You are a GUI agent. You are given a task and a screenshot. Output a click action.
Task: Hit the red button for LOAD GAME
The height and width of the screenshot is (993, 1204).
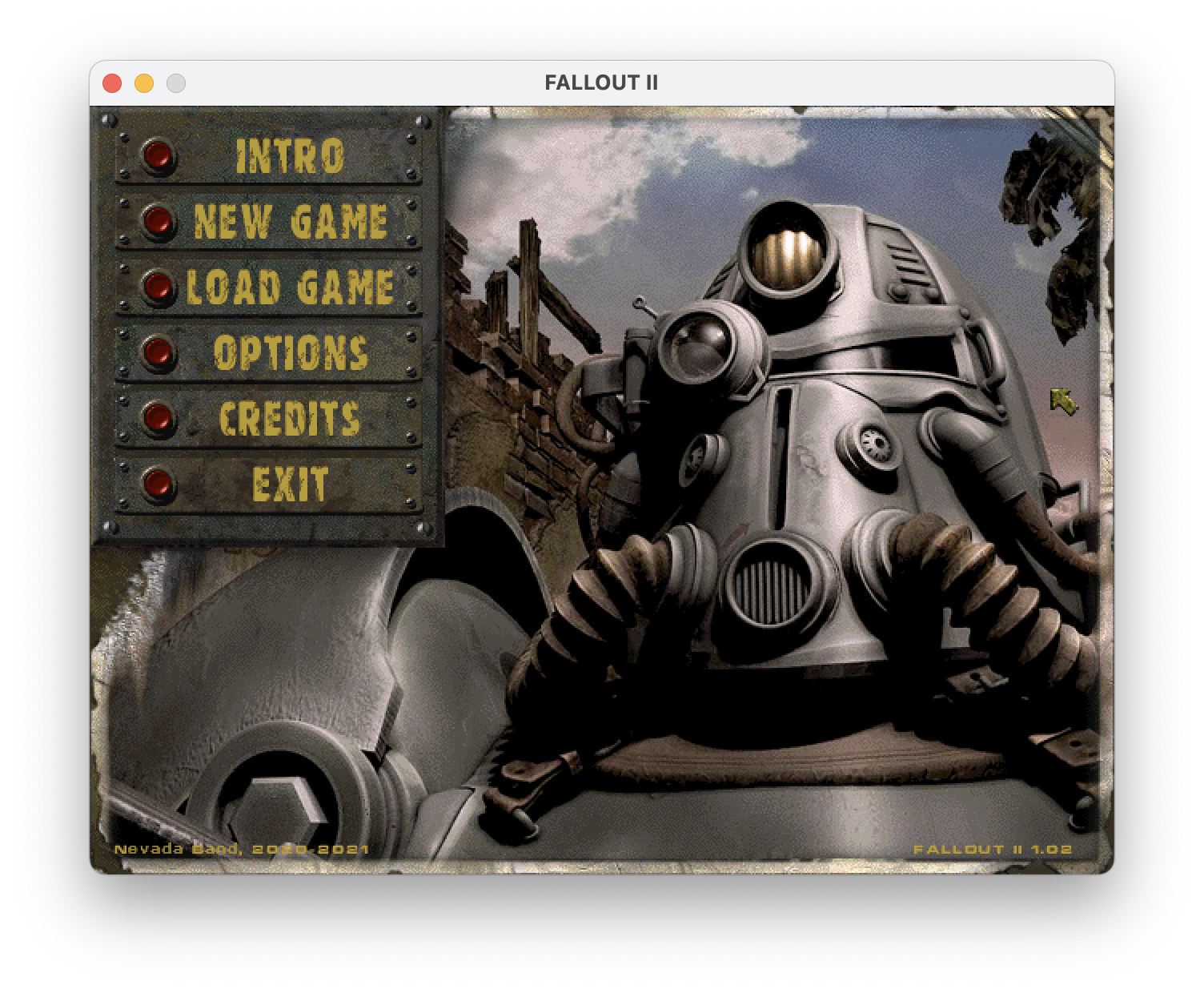159,287
